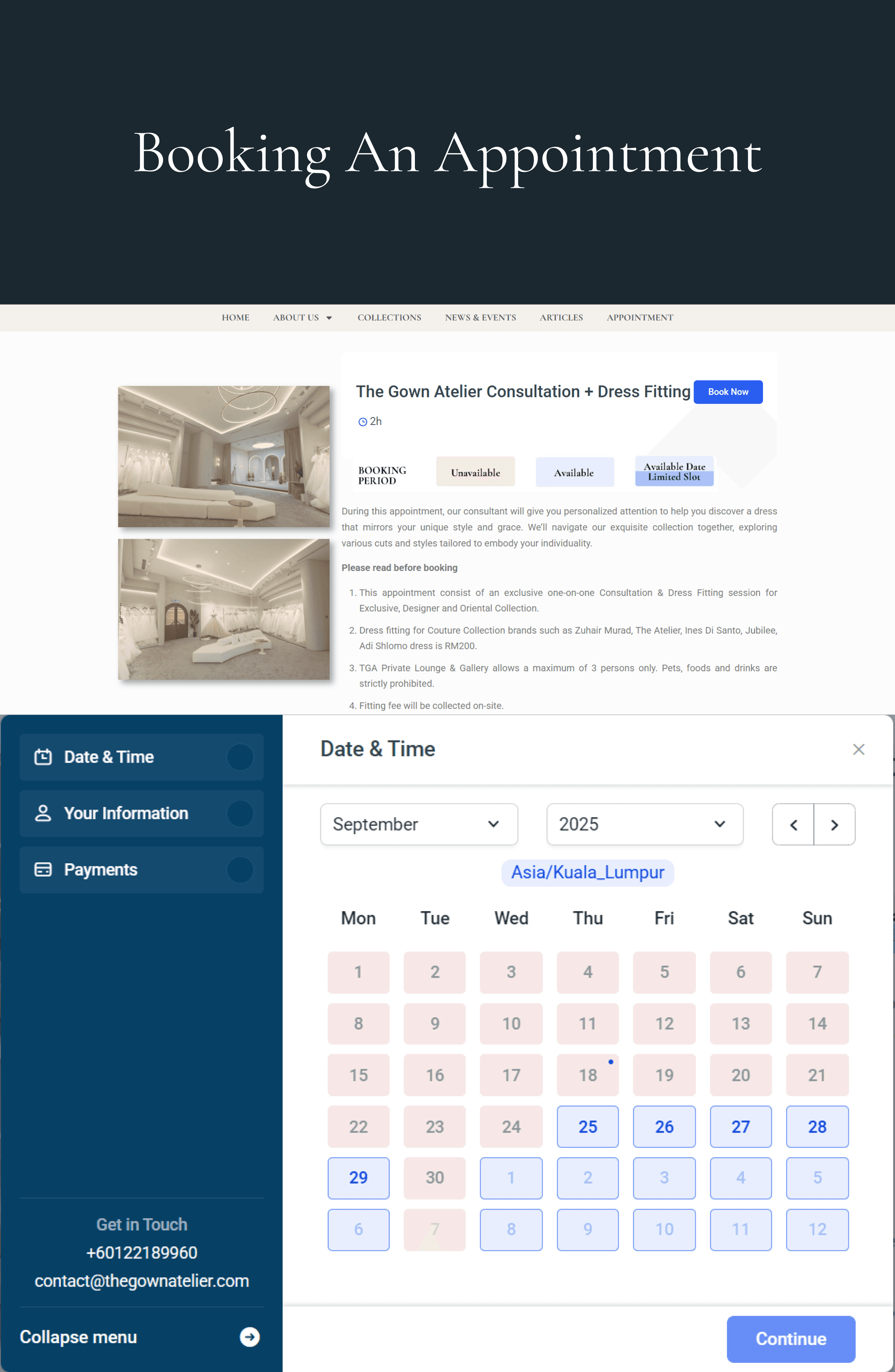Select September 25 on the calendar
This screenshot has width=895, height=1372.
(x=588, y=1126)
